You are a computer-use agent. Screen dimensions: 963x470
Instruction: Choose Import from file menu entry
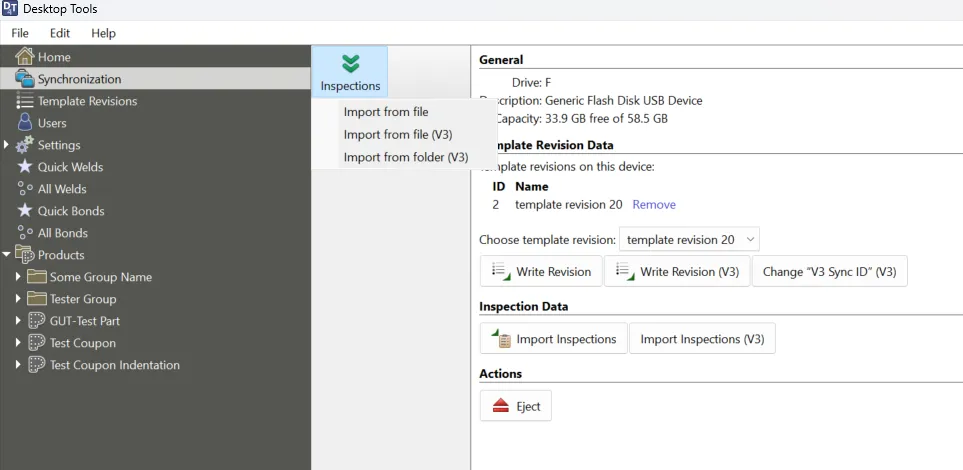pyautogui.click(x=386, y=112)
